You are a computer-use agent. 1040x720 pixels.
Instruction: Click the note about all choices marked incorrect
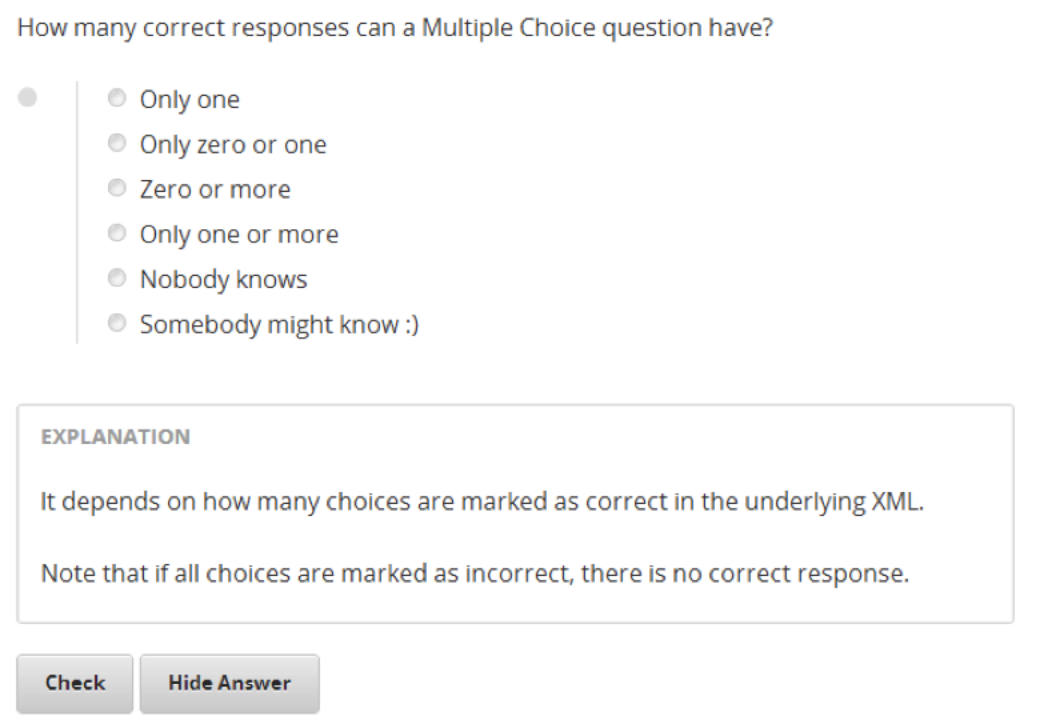point(474,576)
